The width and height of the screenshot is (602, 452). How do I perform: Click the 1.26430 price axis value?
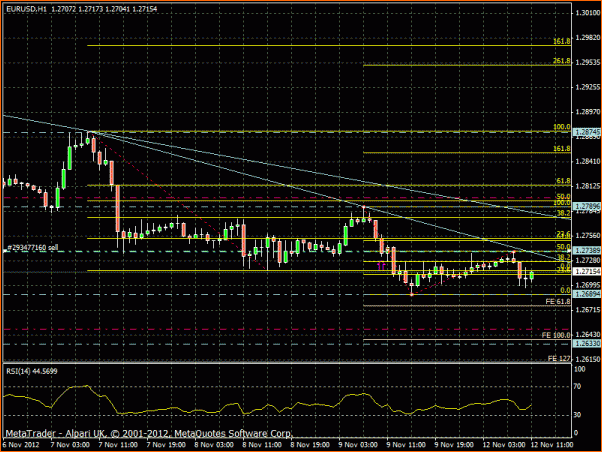[x=587, y=334]
